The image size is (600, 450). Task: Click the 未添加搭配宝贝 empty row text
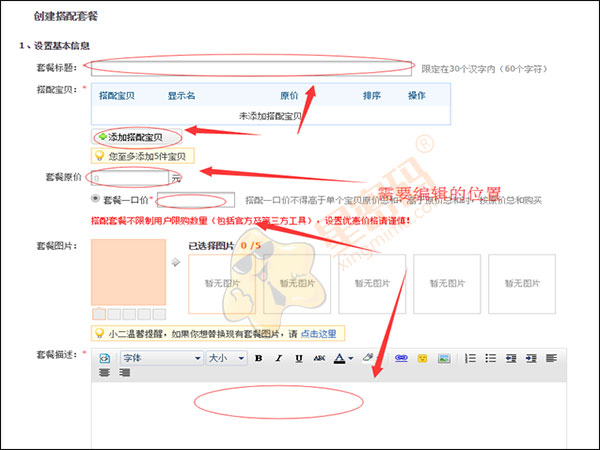tap(270, 116)
